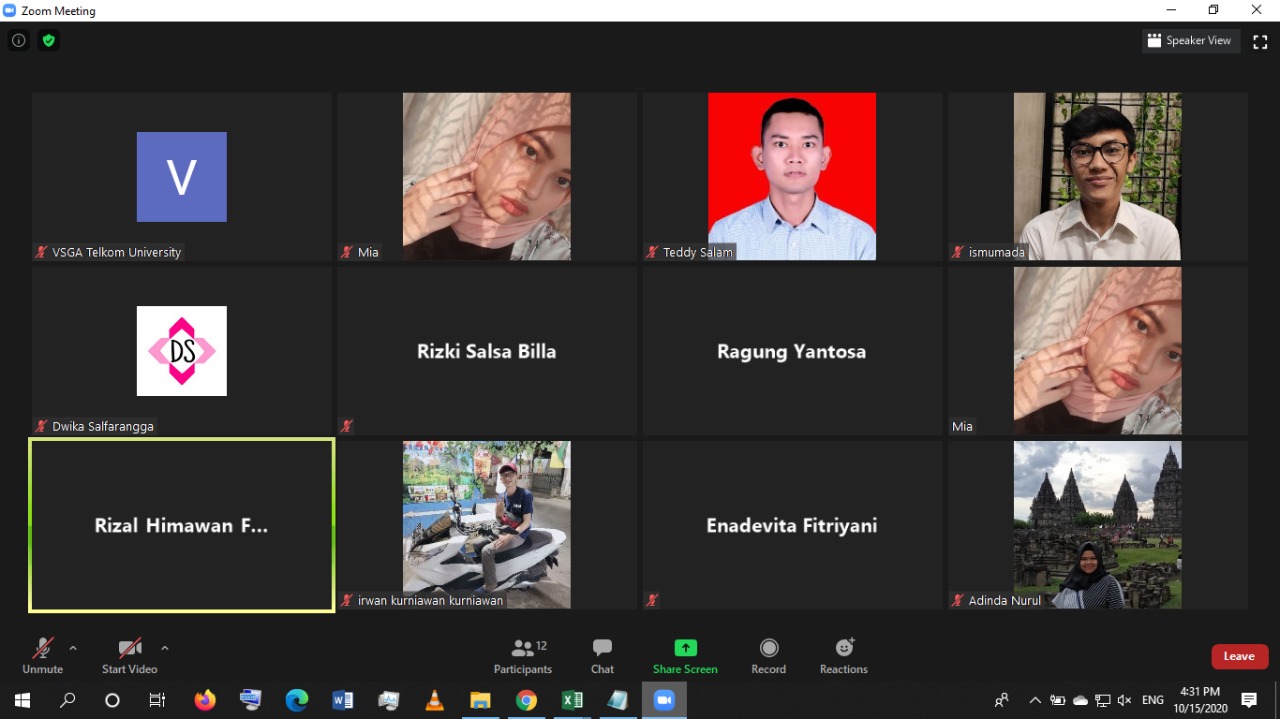The height and width of the screenshot is (719, 1280).
Task: Open Google Chrome from the taskbar
Action: tap(526, 700)
